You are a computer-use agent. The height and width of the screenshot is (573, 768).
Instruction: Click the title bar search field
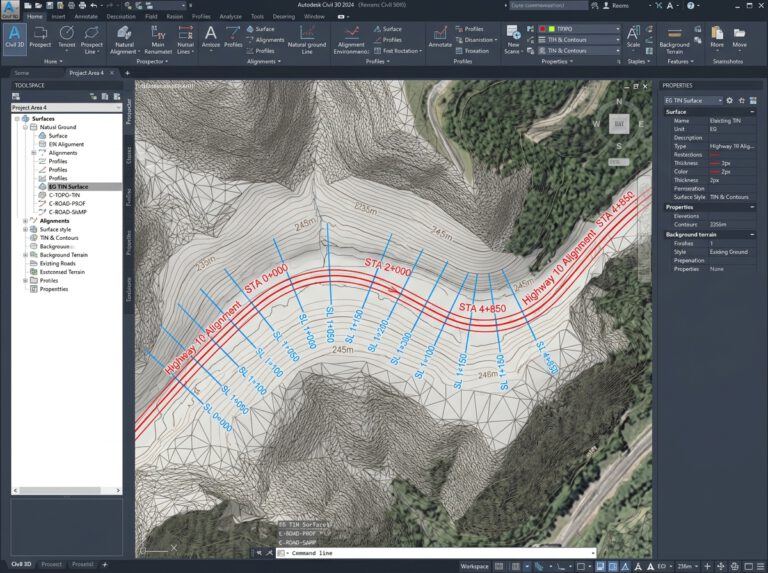coord(548,5)
